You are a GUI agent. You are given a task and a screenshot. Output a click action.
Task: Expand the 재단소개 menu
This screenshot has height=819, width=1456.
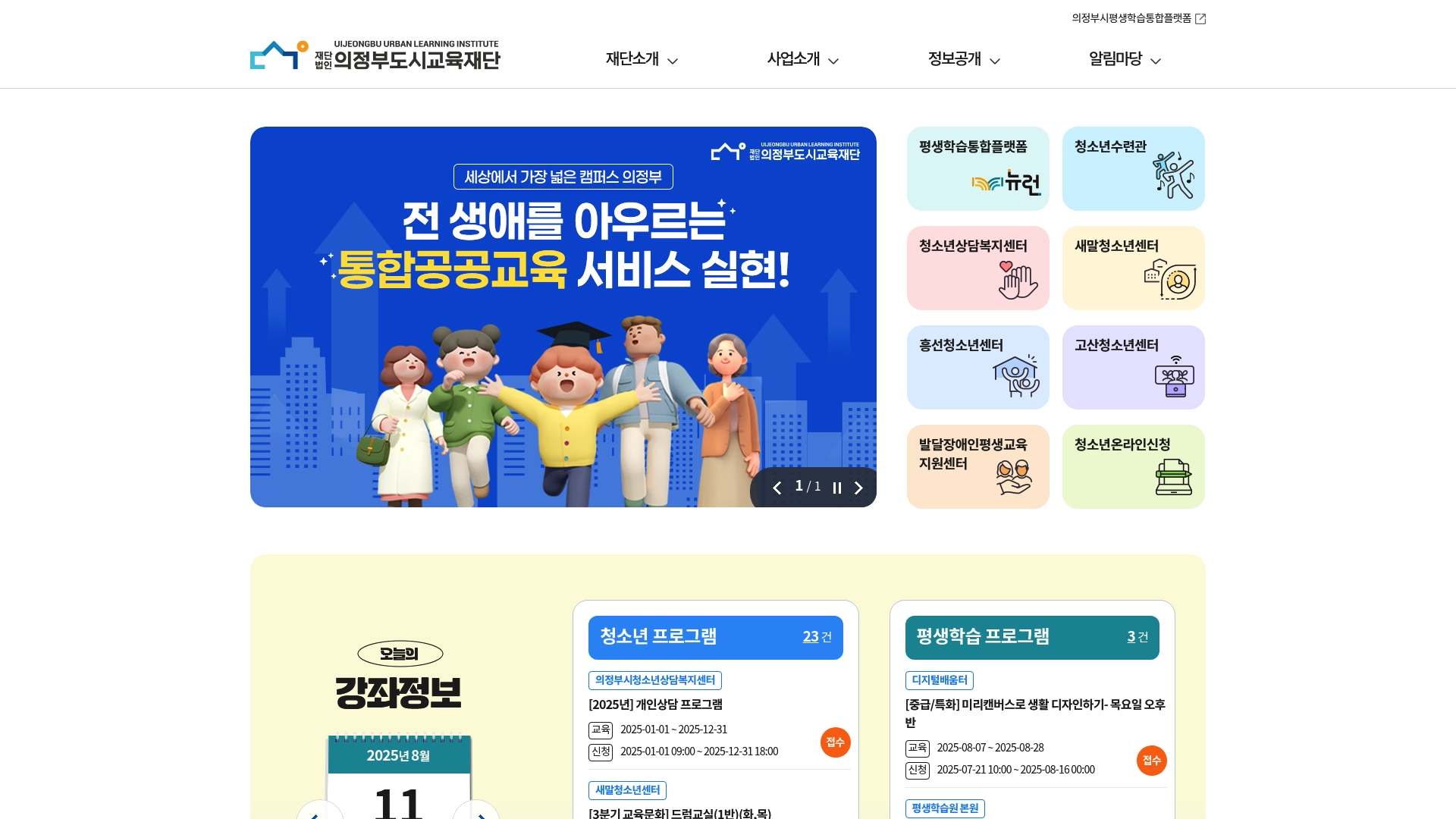click(642, 59)
